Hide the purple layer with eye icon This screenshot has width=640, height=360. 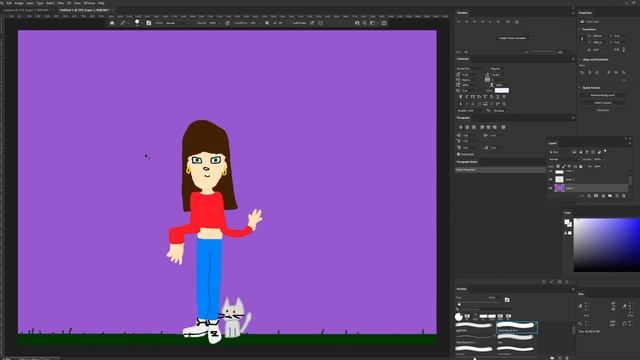pos(551,188)
